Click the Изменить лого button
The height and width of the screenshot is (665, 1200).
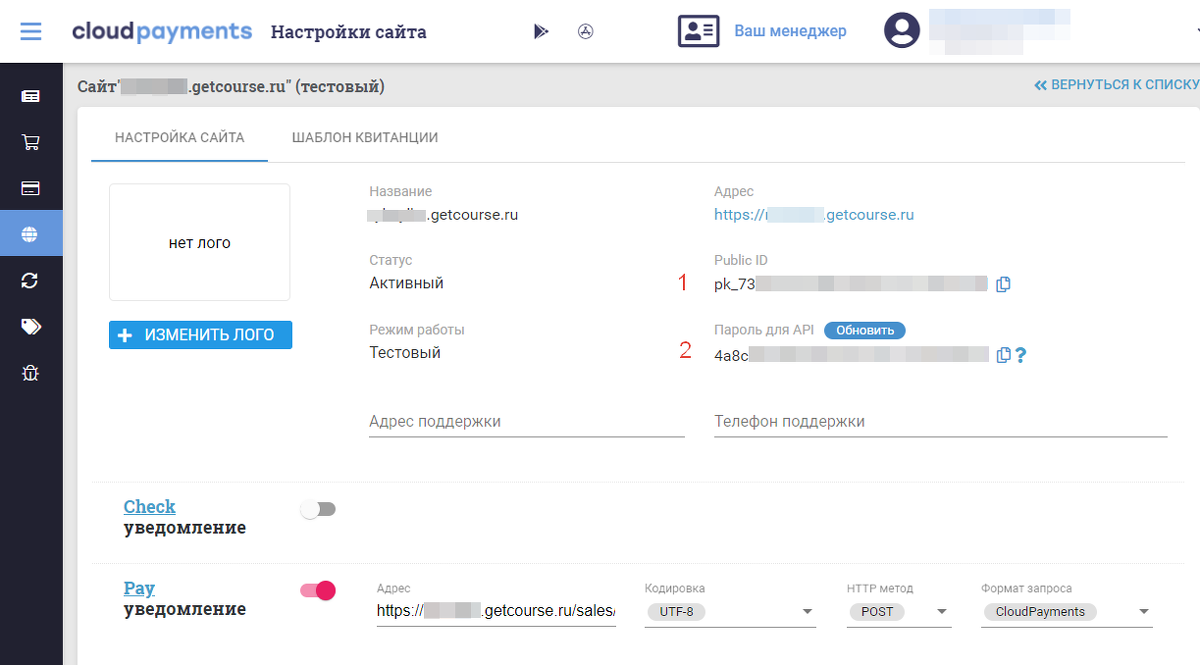(x=200, y=335)
